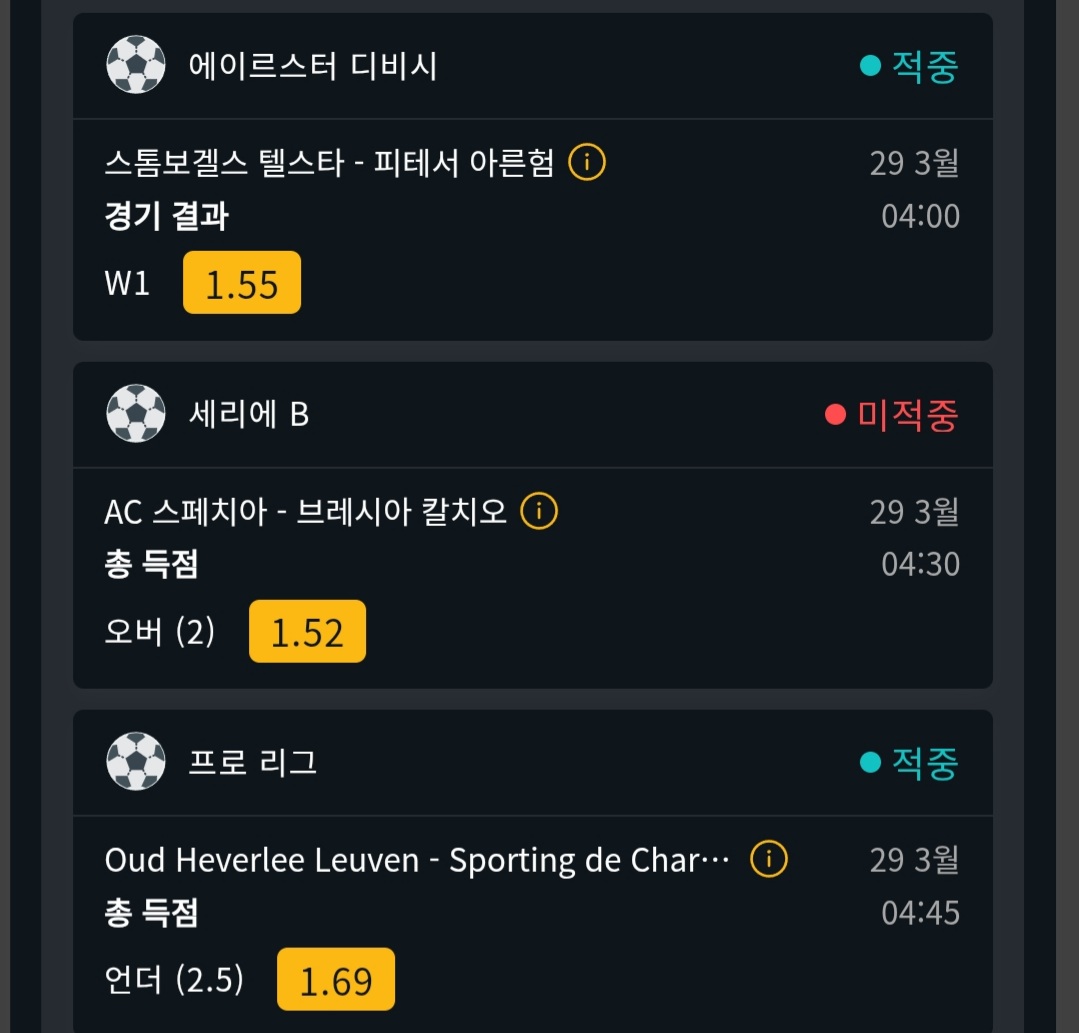Click the soccer ball icon beside 프로 리그
This screenshot has height=1033, width=1079.
point(136,762)
